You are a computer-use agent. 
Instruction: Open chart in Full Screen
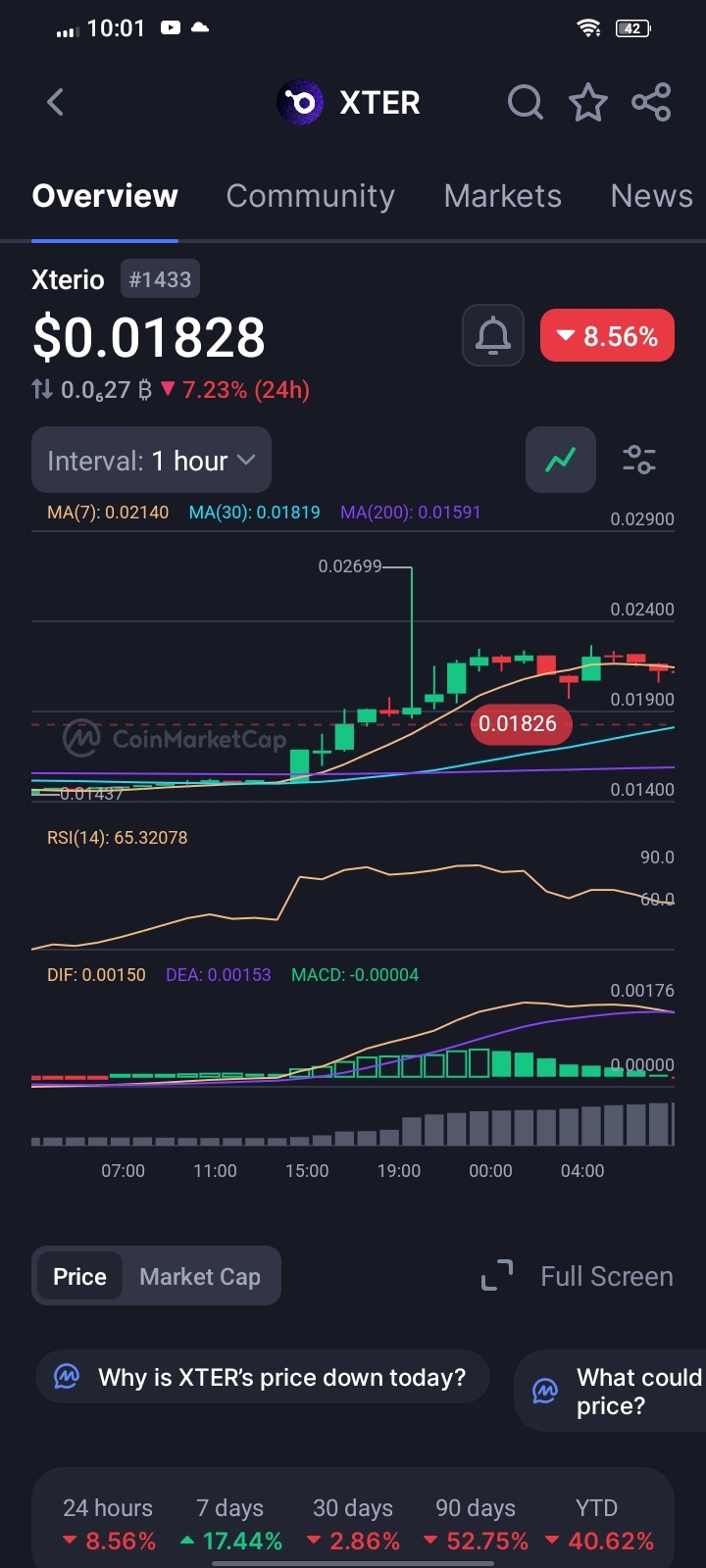[607, 1276]
